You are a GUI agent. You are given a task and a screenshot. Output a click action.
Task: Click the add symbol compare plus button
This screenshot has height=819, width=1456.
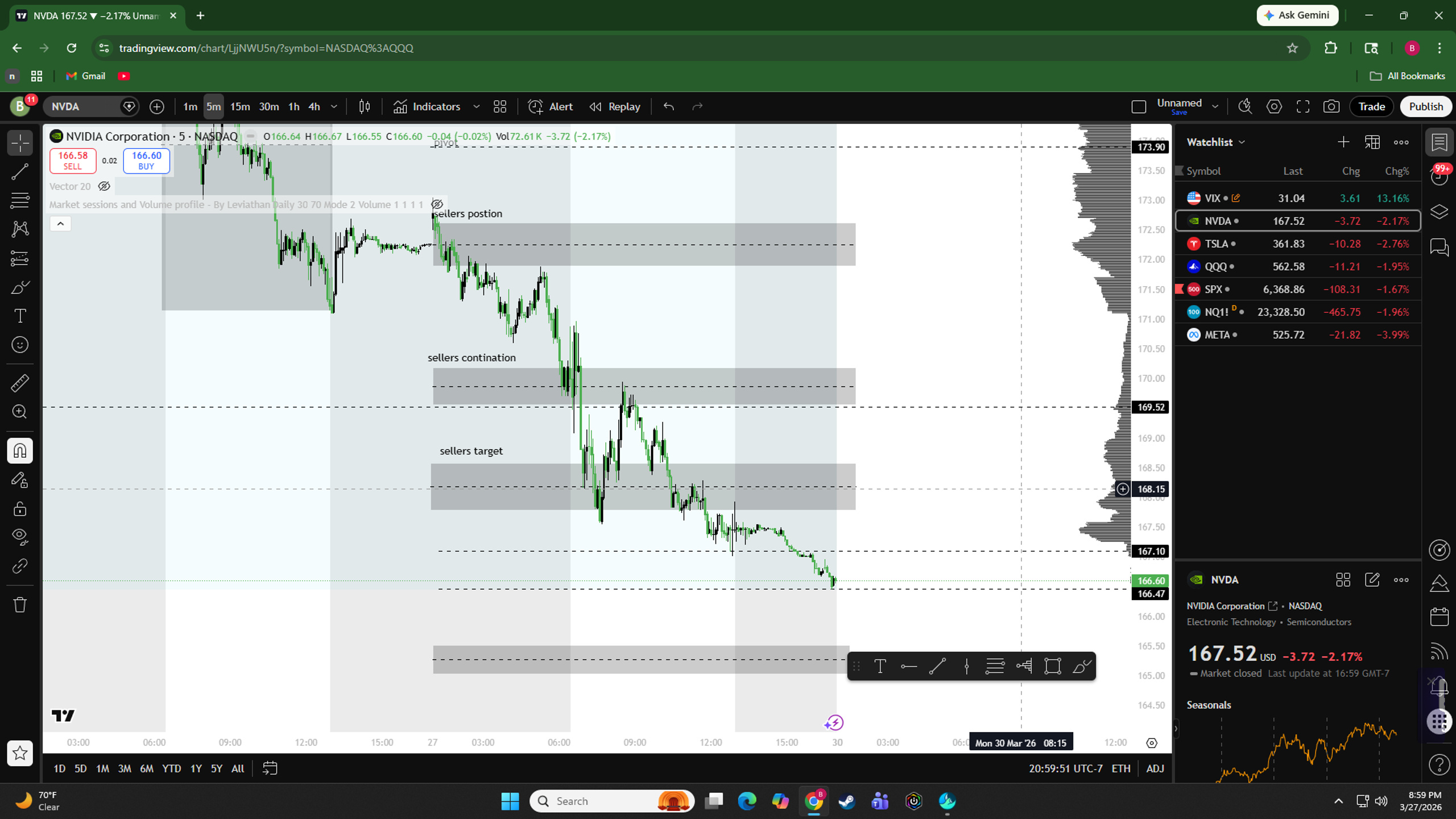[x=157, y=106]
